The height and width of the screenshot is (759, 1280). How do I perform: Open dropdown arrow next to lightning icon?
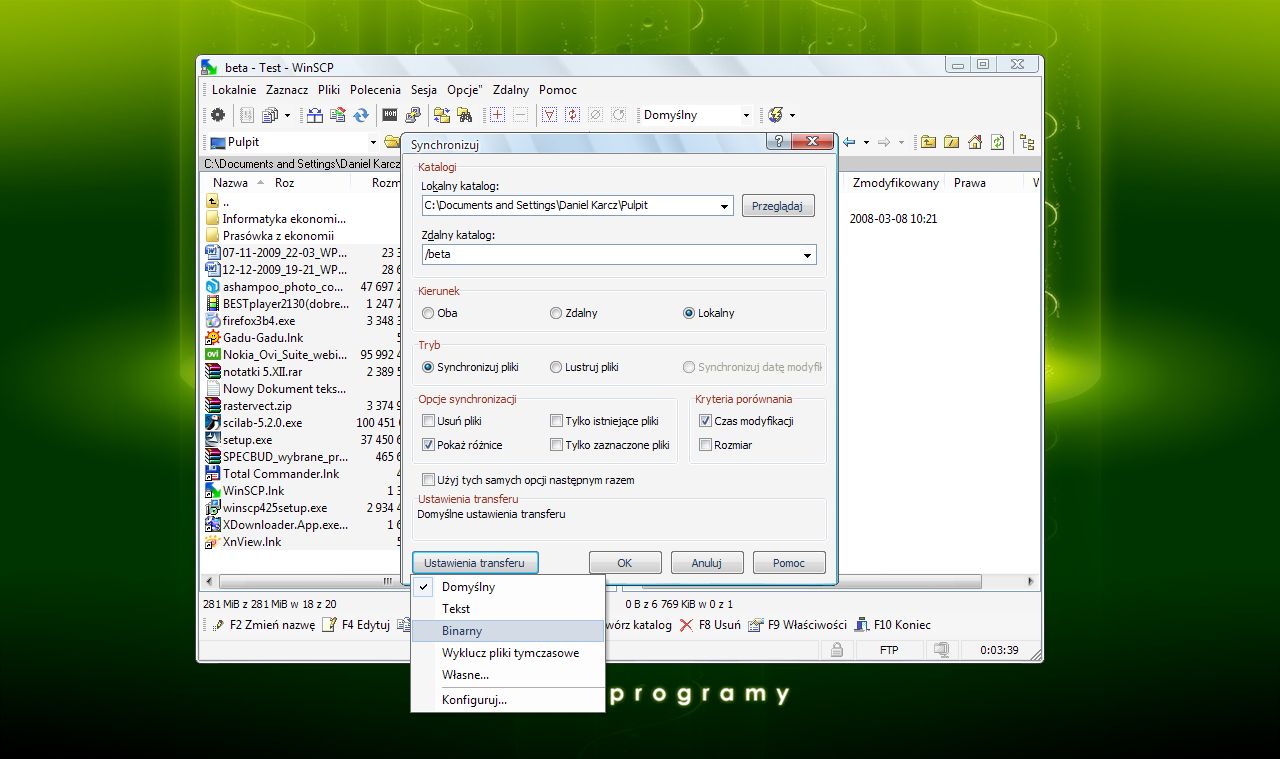click(792, 115)
